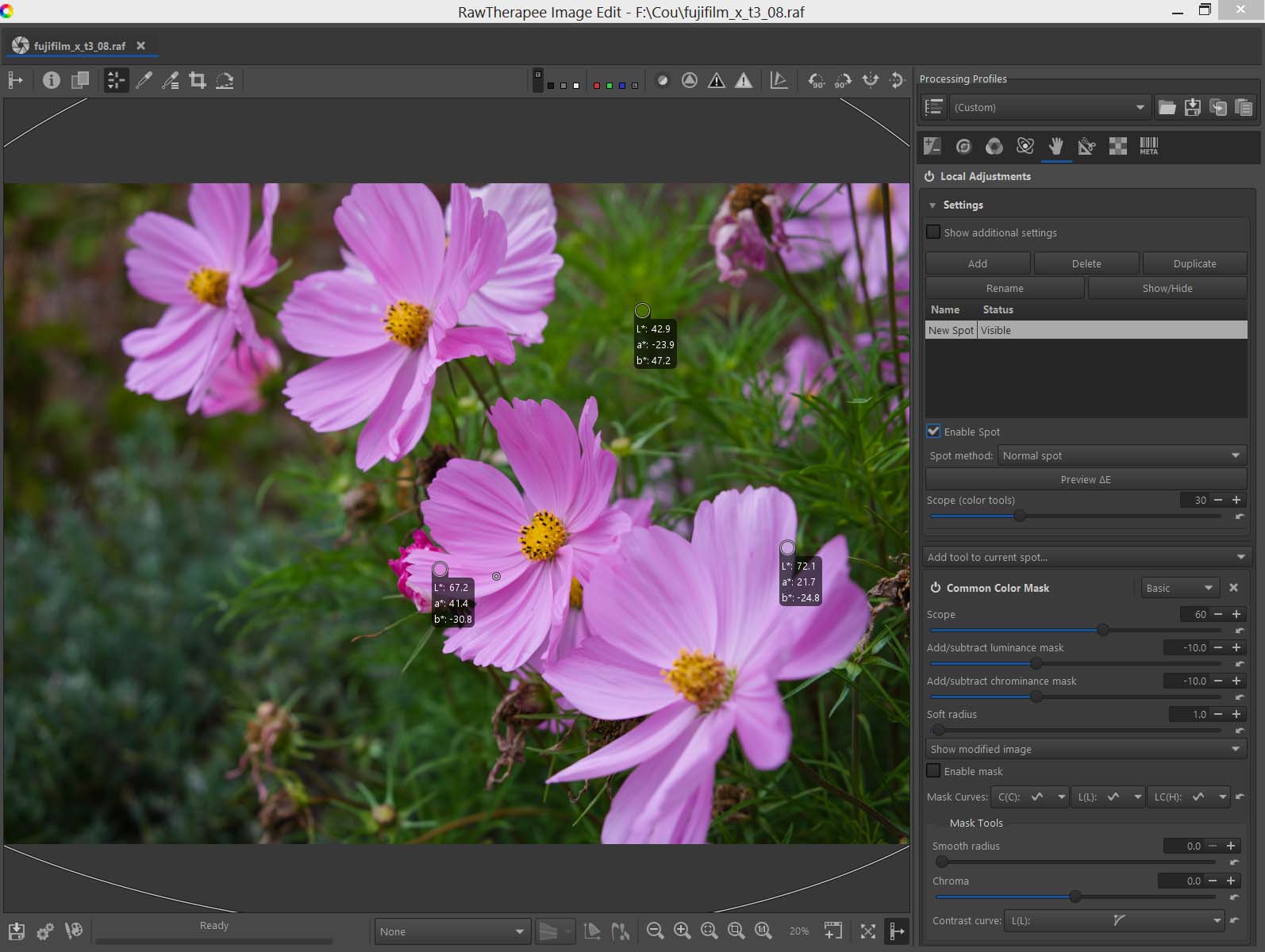Click the save processing profile icon
This screenshot has height=952, width=1265.
click(x=1192, y=108)
